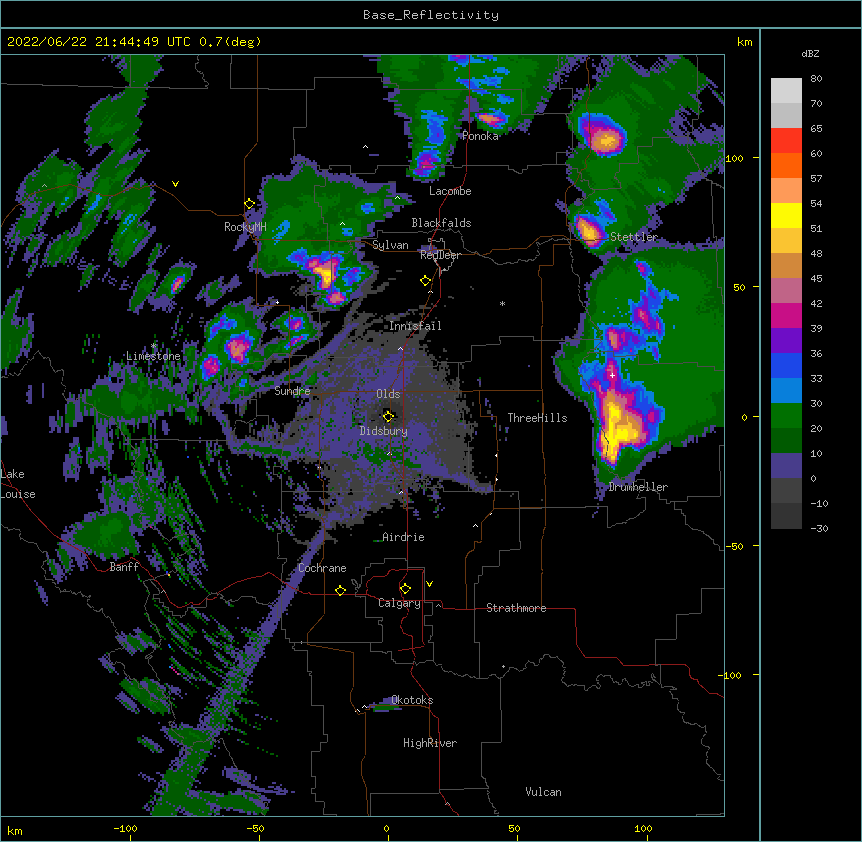Select the magenta 39-42 dBZ legend swatch
This screenshot has height=842, width=862.
pyautogui.click(x=786, y=316)
